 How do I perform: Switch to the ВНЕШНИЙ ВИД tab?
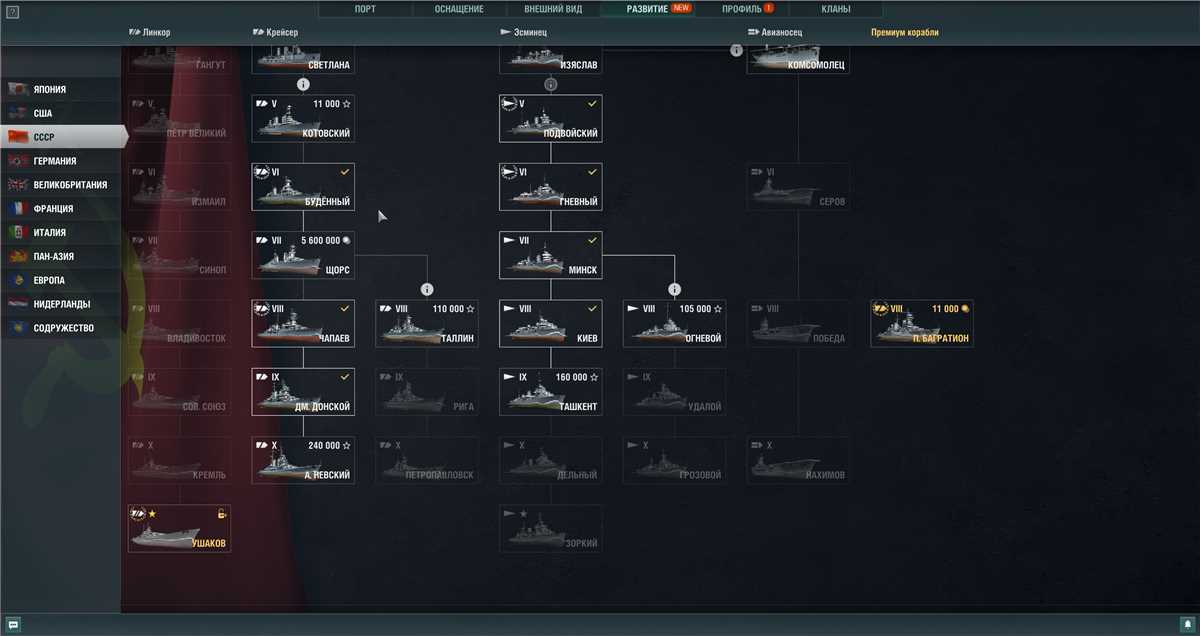pos(553,9)
